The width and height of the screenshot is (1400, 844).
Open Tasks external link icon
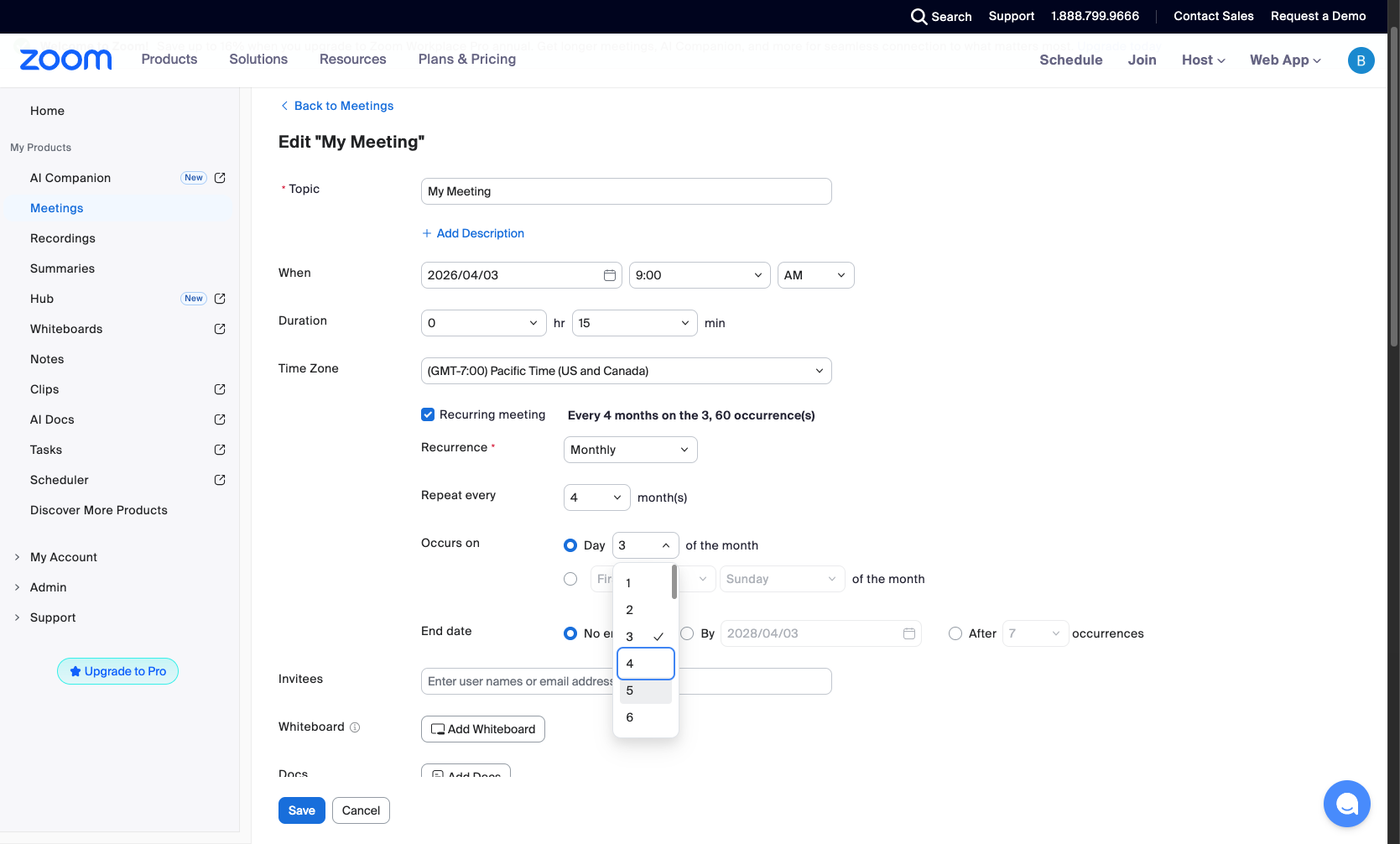[x=220, y=450]
